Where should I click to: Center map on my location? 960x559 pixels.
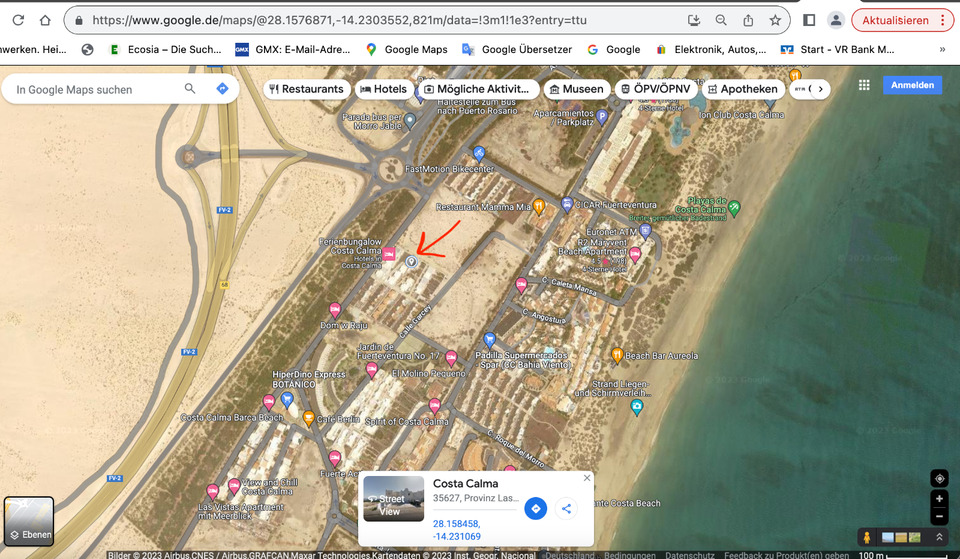(x=938, y=478)
